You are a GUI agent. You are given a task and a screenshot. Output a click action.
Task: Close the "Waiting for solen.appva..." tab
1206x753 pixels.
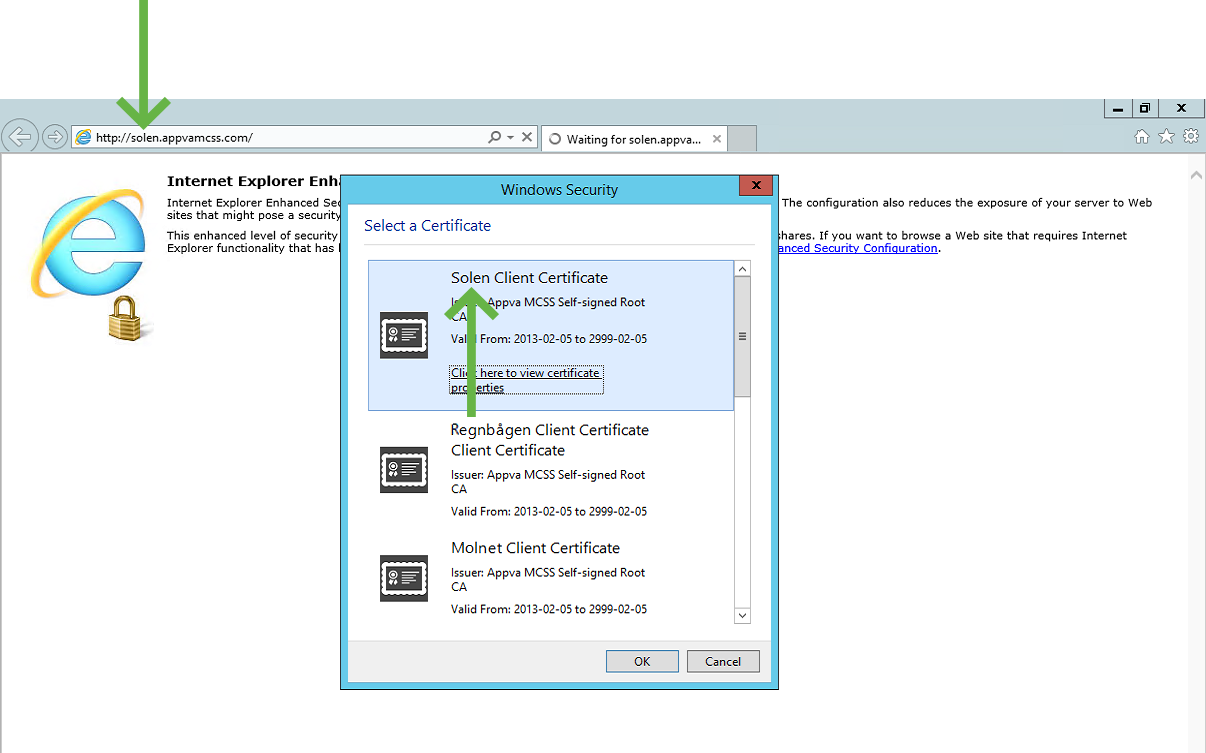point(716,139)
